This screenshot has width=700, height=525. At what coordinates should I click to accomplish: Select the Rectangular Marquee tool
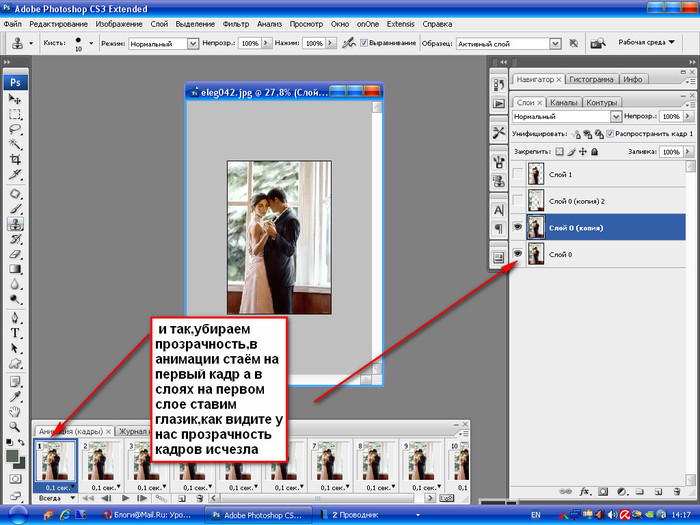(15, 114)
